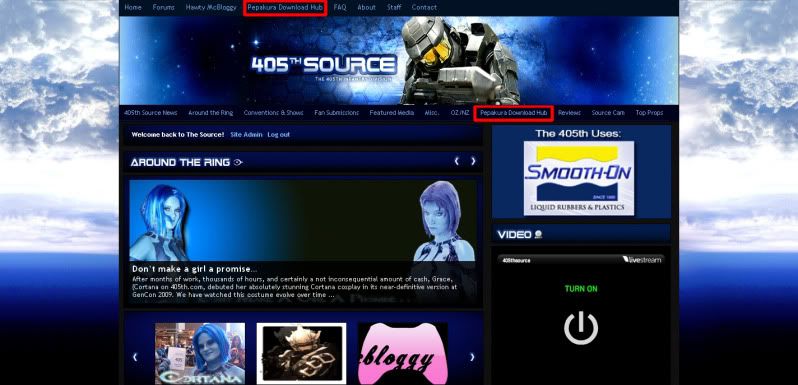
Task: Turn on the Livestream power icon
Action: click(x=581, y=328)
